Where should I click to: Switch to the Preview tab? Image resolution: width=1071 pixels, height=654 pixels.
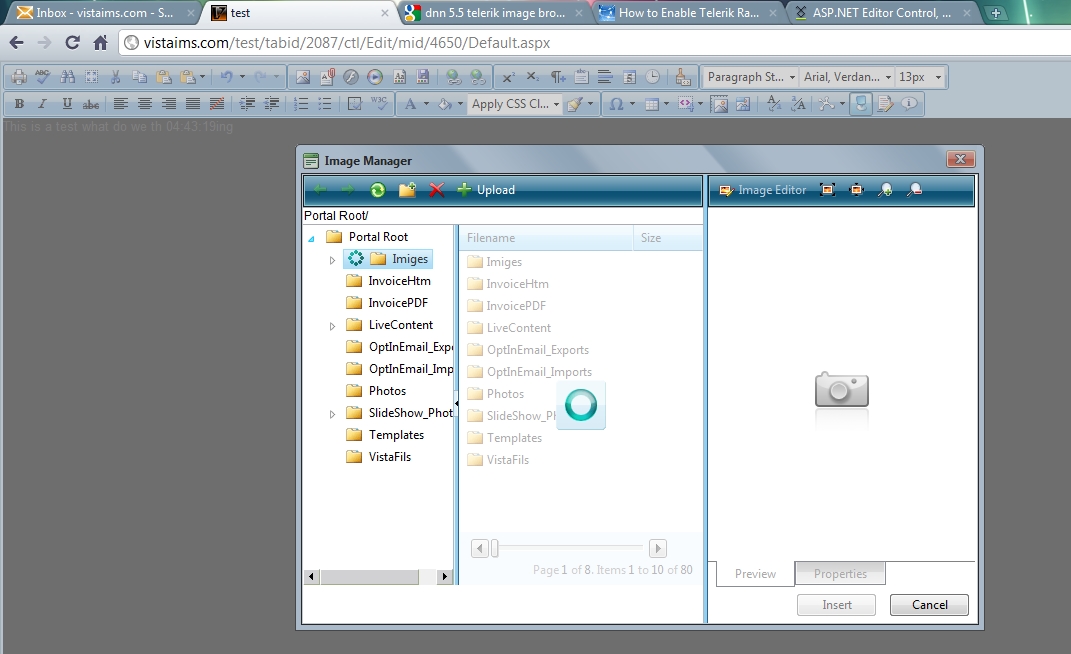pyautogui.click(x=755, y=573)
